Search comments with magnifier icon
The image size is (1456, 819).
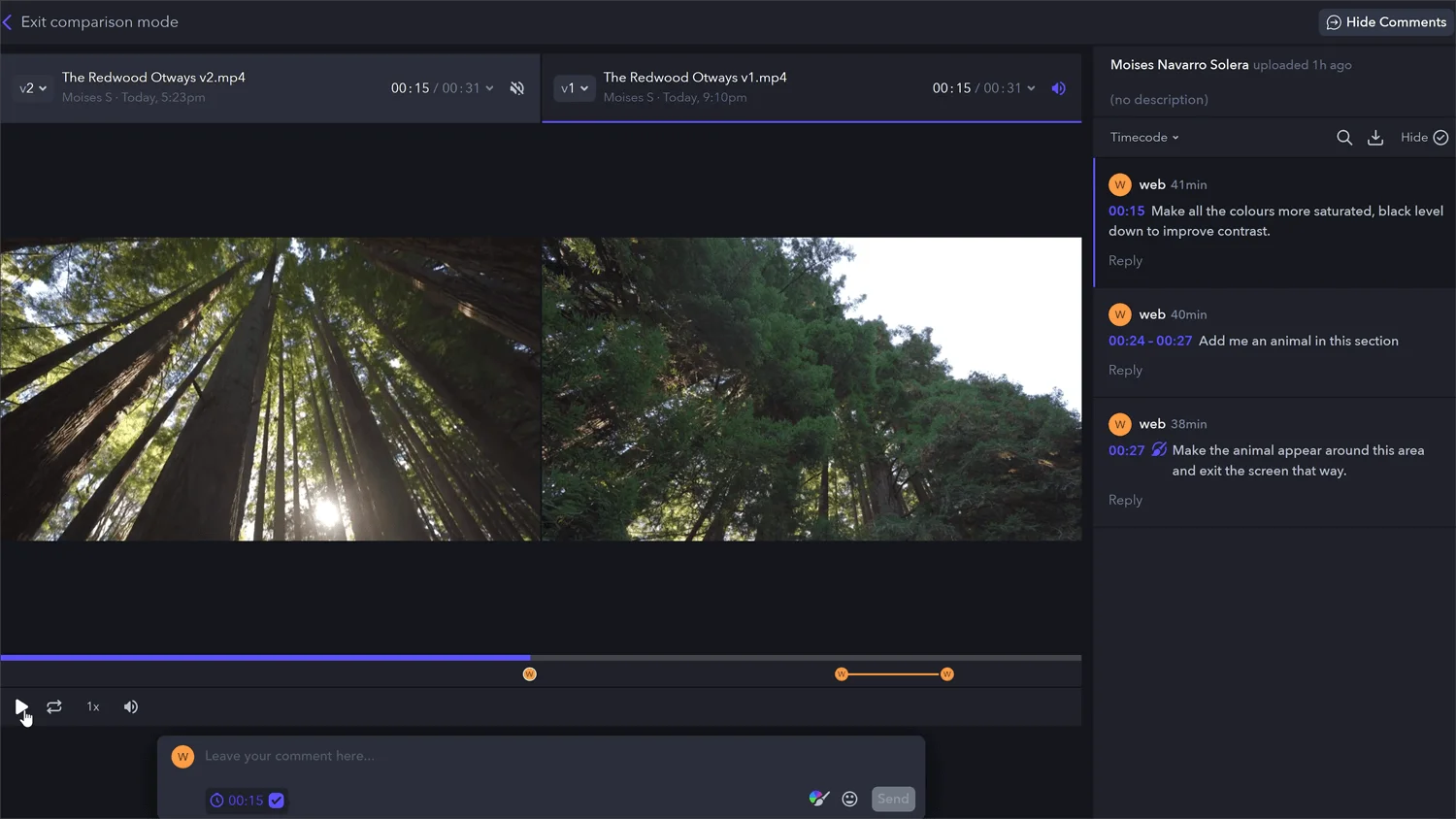pyautogui.click(x=1344, y=138)
